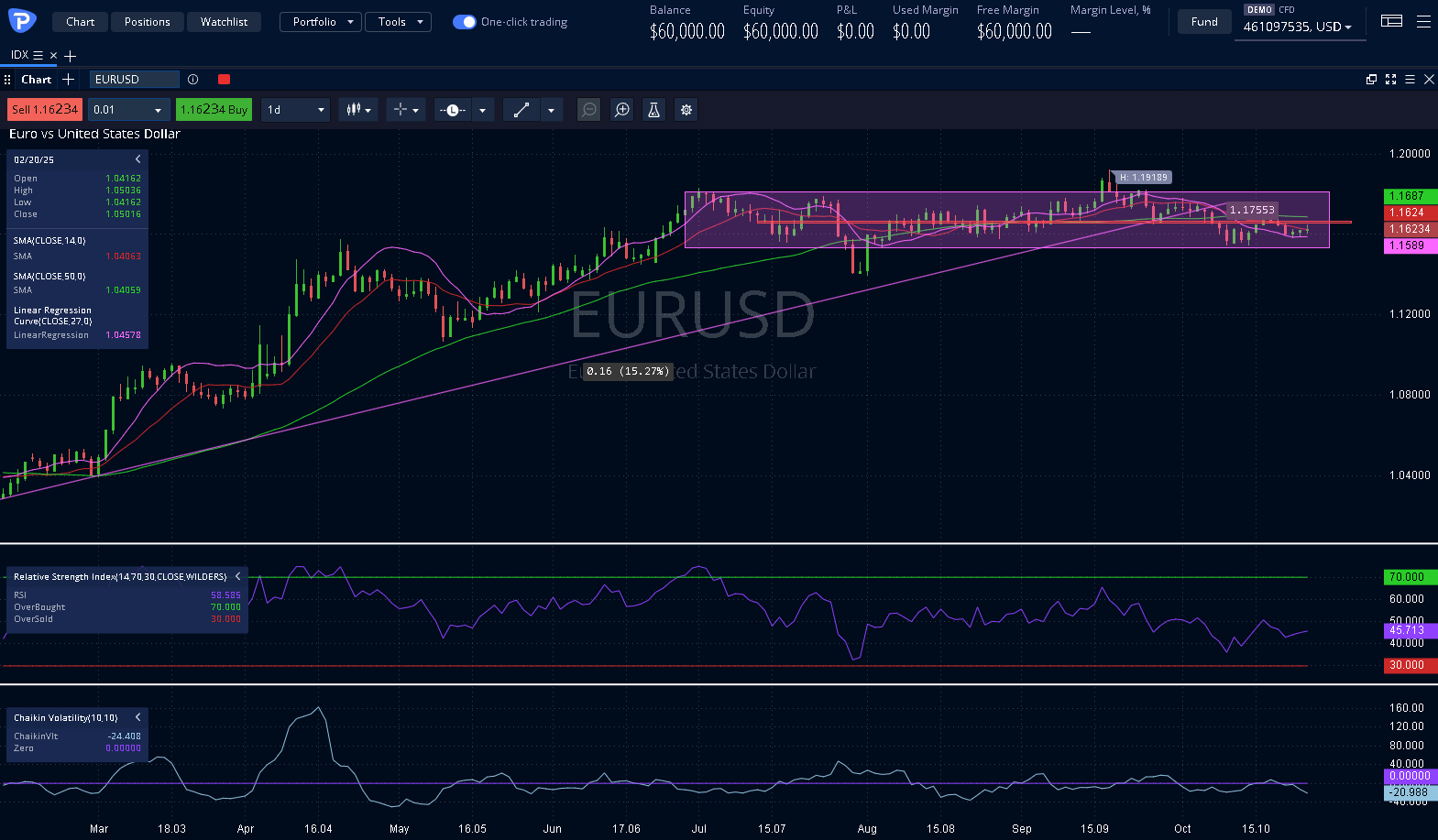Select the trend line drawing tool
Screen dimensions: 1438x840
pos(521,110)
